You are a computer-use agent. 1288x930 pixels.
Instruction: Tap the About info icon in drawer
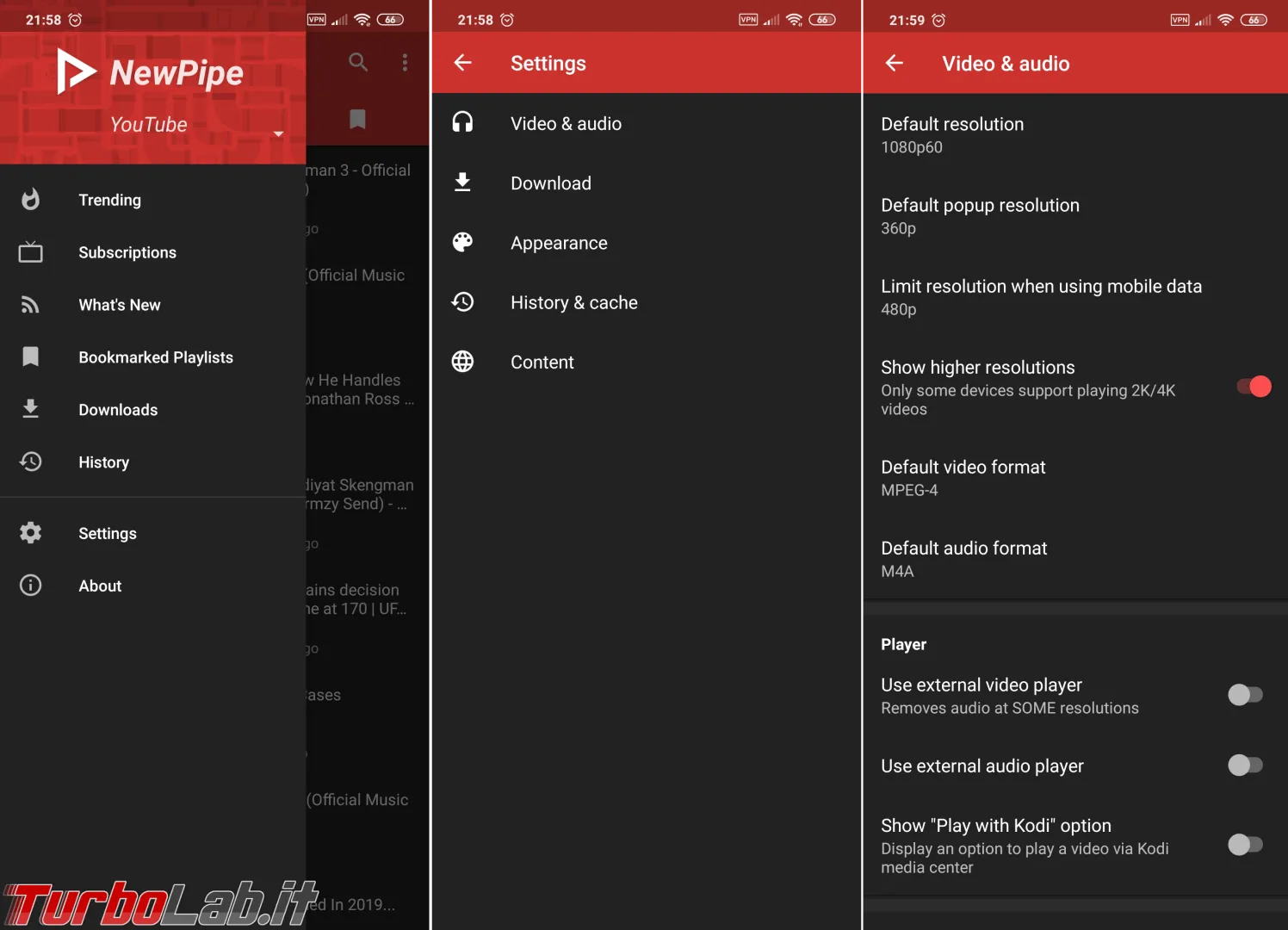click(x=30, y=586)
